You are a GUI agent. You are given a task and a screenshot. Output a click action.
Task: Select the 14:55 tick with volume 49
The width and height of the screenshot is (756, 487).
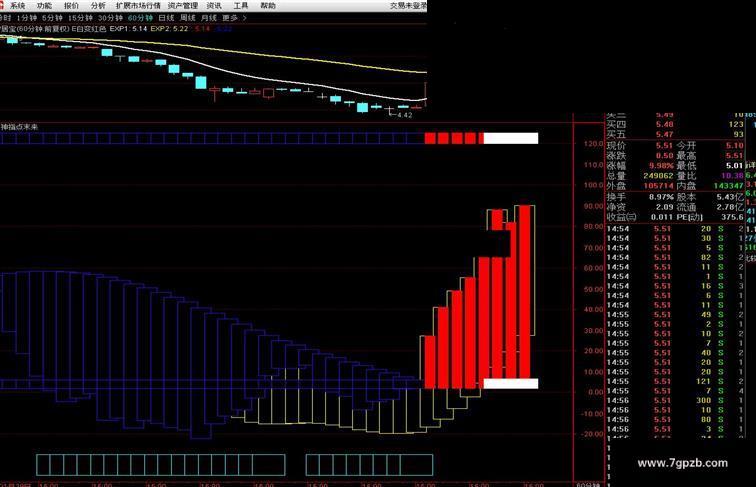(675, 314)
